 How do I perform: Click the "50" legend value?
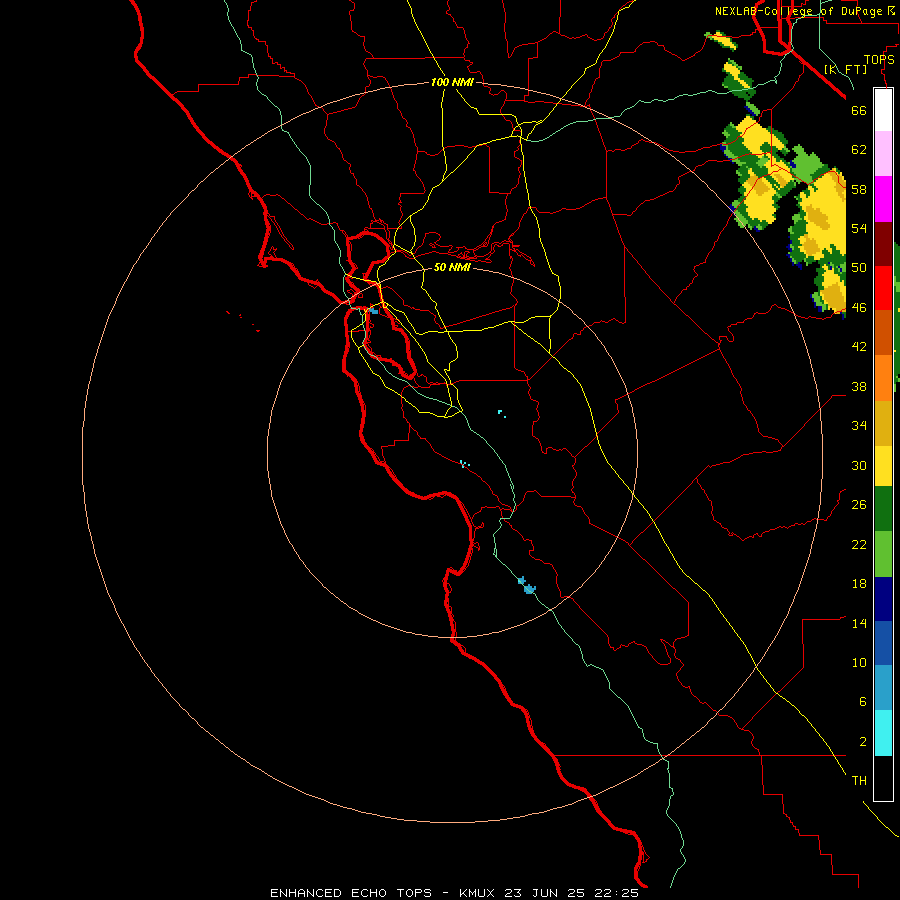[859, 268]
